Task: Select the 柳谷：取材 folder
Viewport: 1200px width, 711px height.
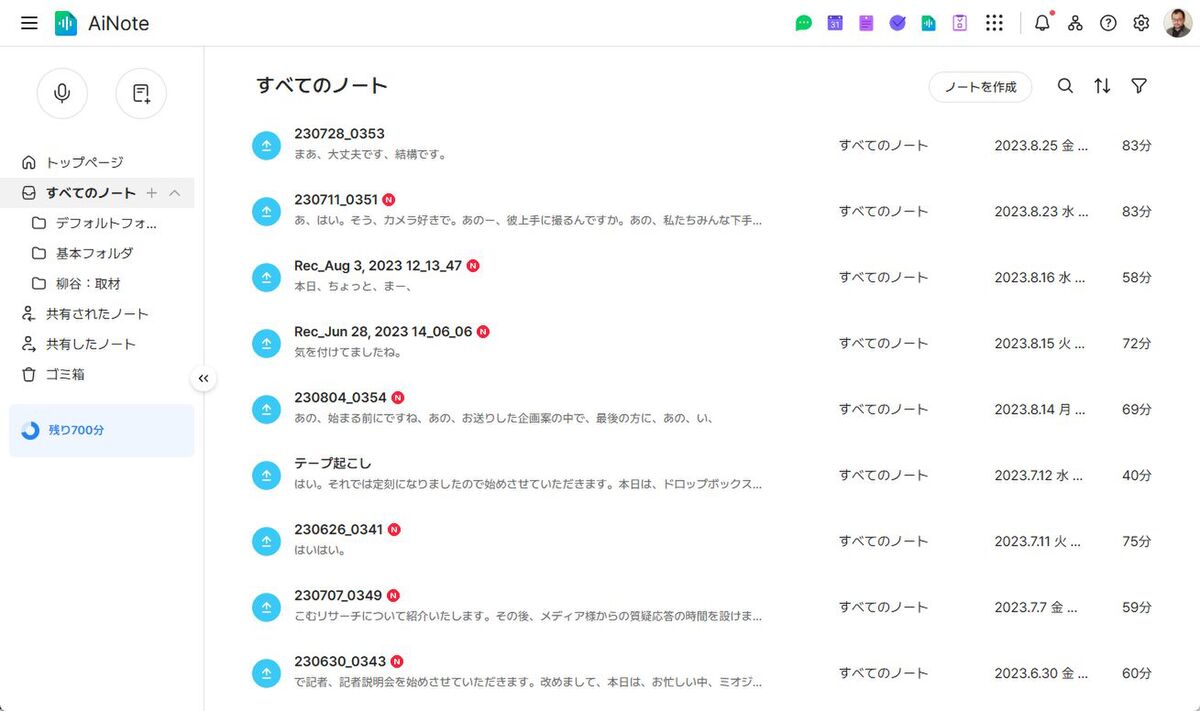Action: pyautogui.click(x=88, y=283)
